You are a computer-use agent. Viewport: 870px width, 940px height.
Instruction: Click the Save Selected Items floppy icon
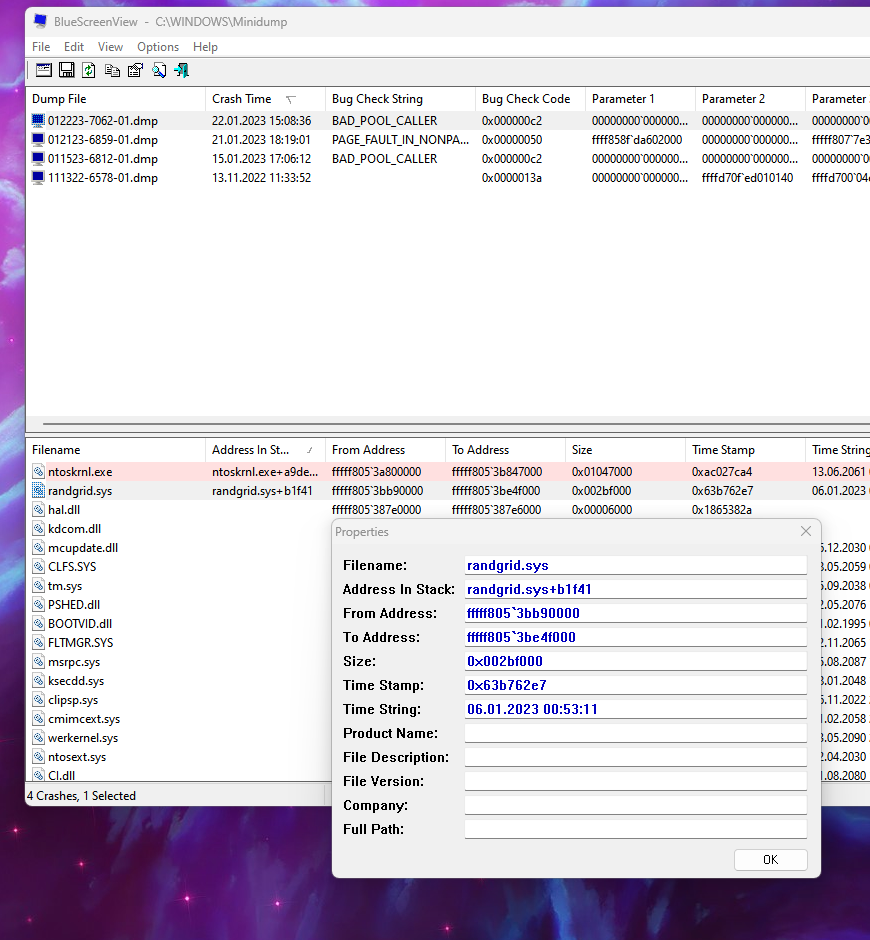click(67, 70)
